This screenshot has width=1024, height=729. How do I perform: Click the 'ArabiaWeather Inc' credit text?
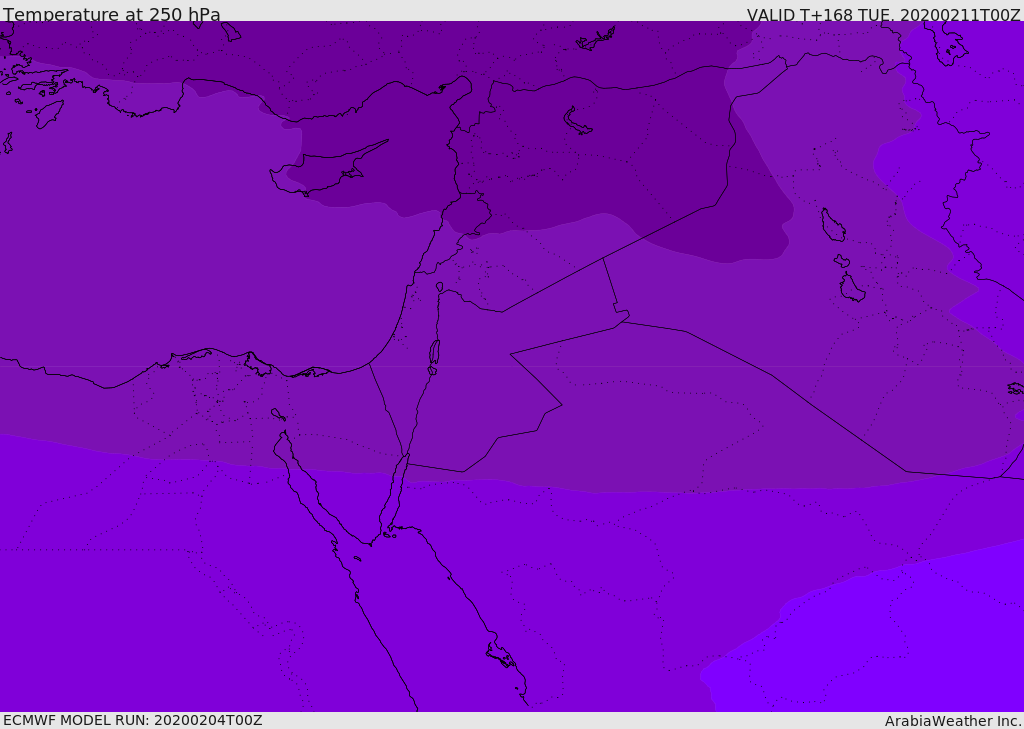coord(953,721)
